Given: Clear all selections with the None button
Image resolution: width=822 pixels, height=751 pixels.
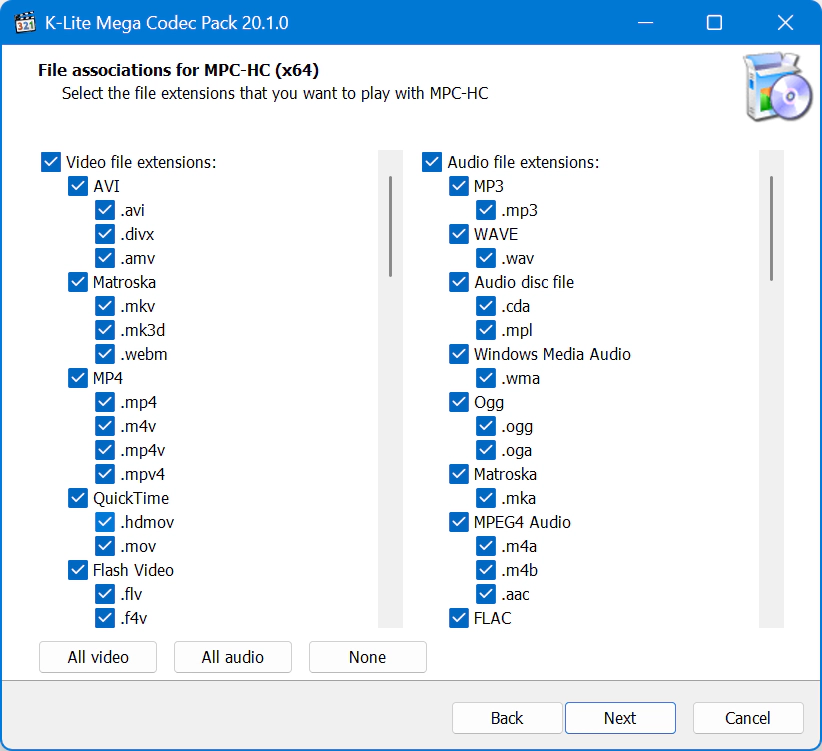Looking at the screenshot, I should (367, 657).
